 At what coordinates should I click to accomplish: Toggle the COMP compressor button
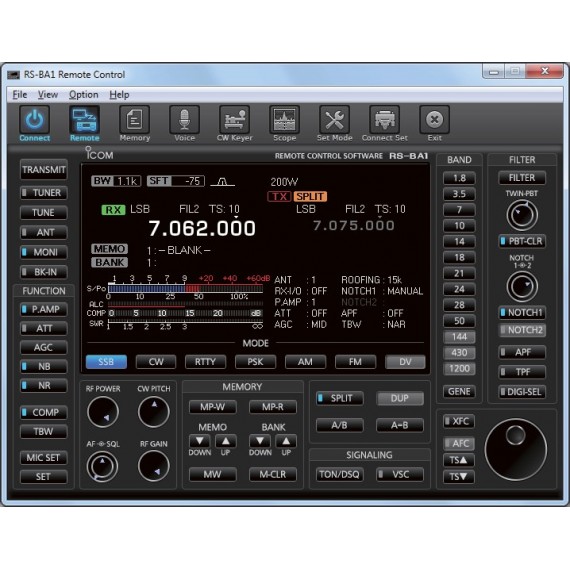click(44, 412)
